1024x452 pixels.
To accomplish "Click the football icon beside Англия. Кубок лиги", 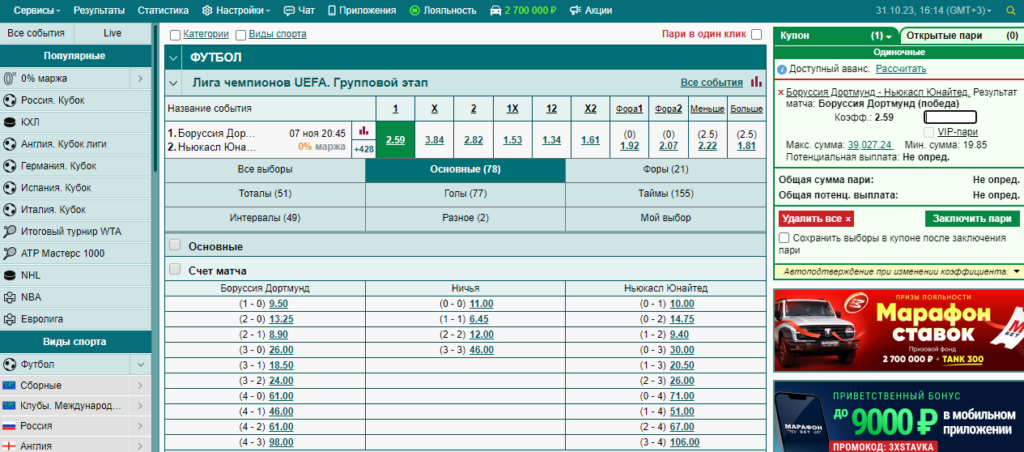I will (9, 144).
